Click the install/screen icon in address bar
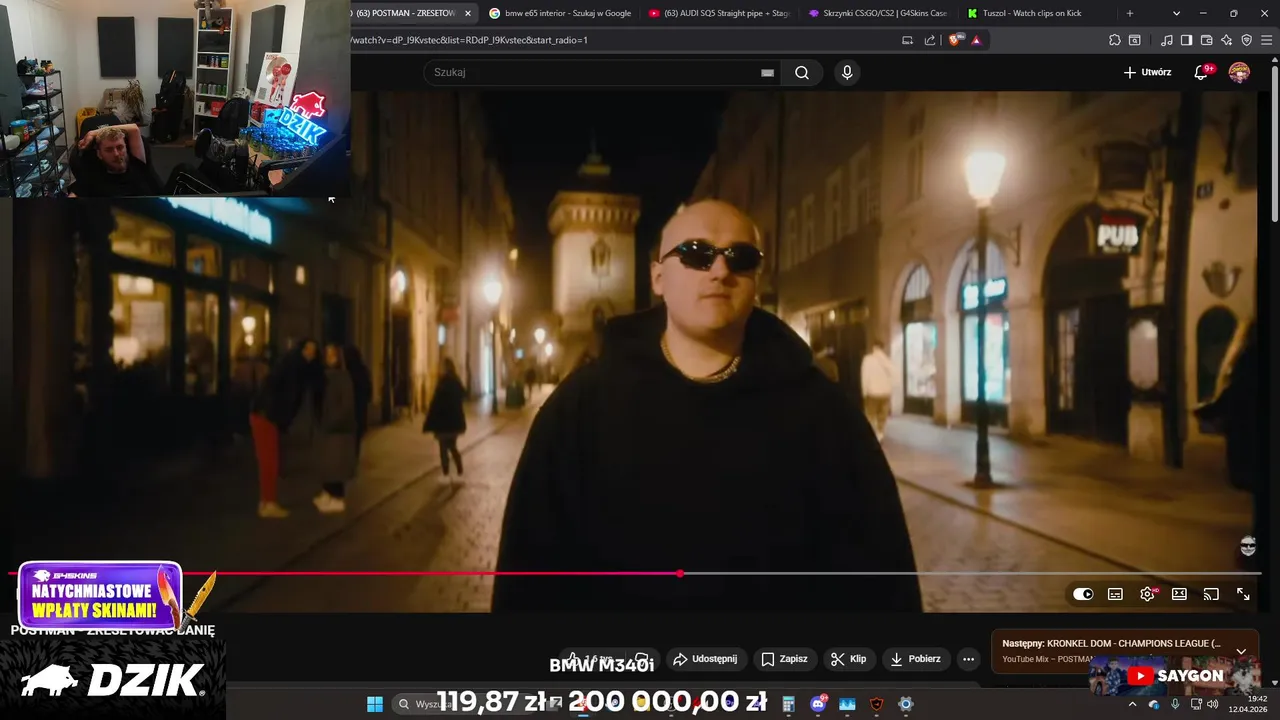Image resolution: width=1280 pixels, height=720 pixels. pyautogui.click(x=907, y=40)
